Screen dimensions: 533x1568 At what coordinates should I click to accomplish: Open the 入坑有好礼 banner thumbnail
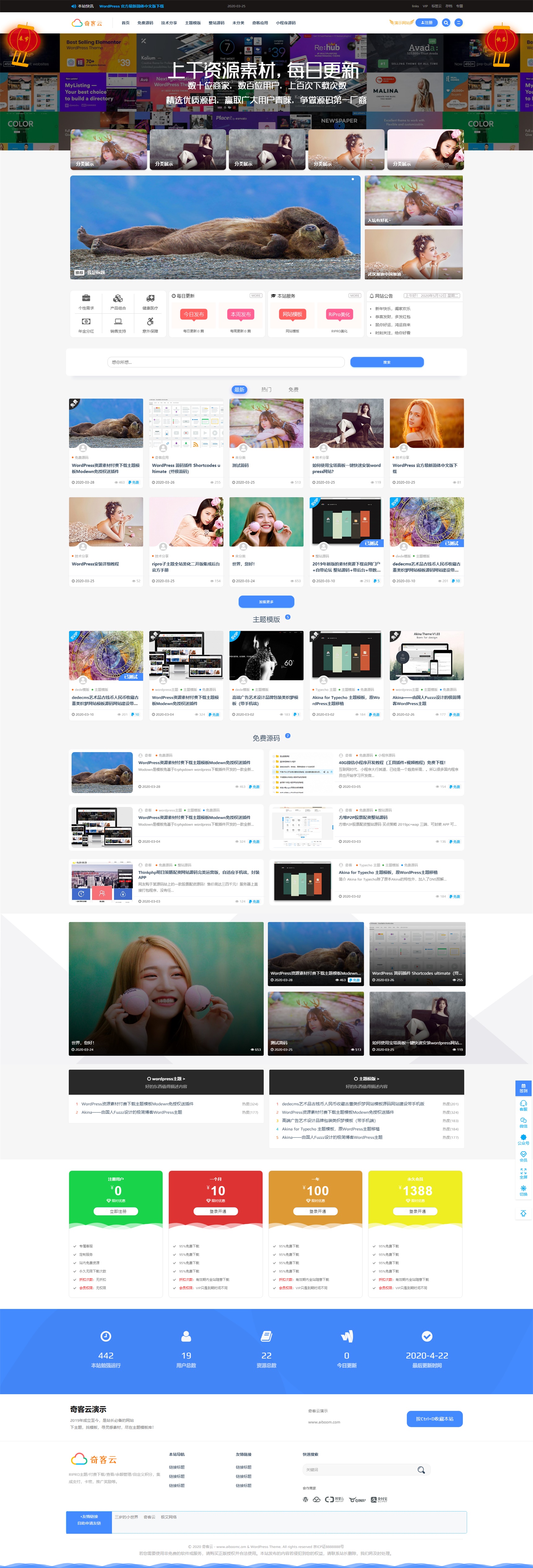(414, 201)
